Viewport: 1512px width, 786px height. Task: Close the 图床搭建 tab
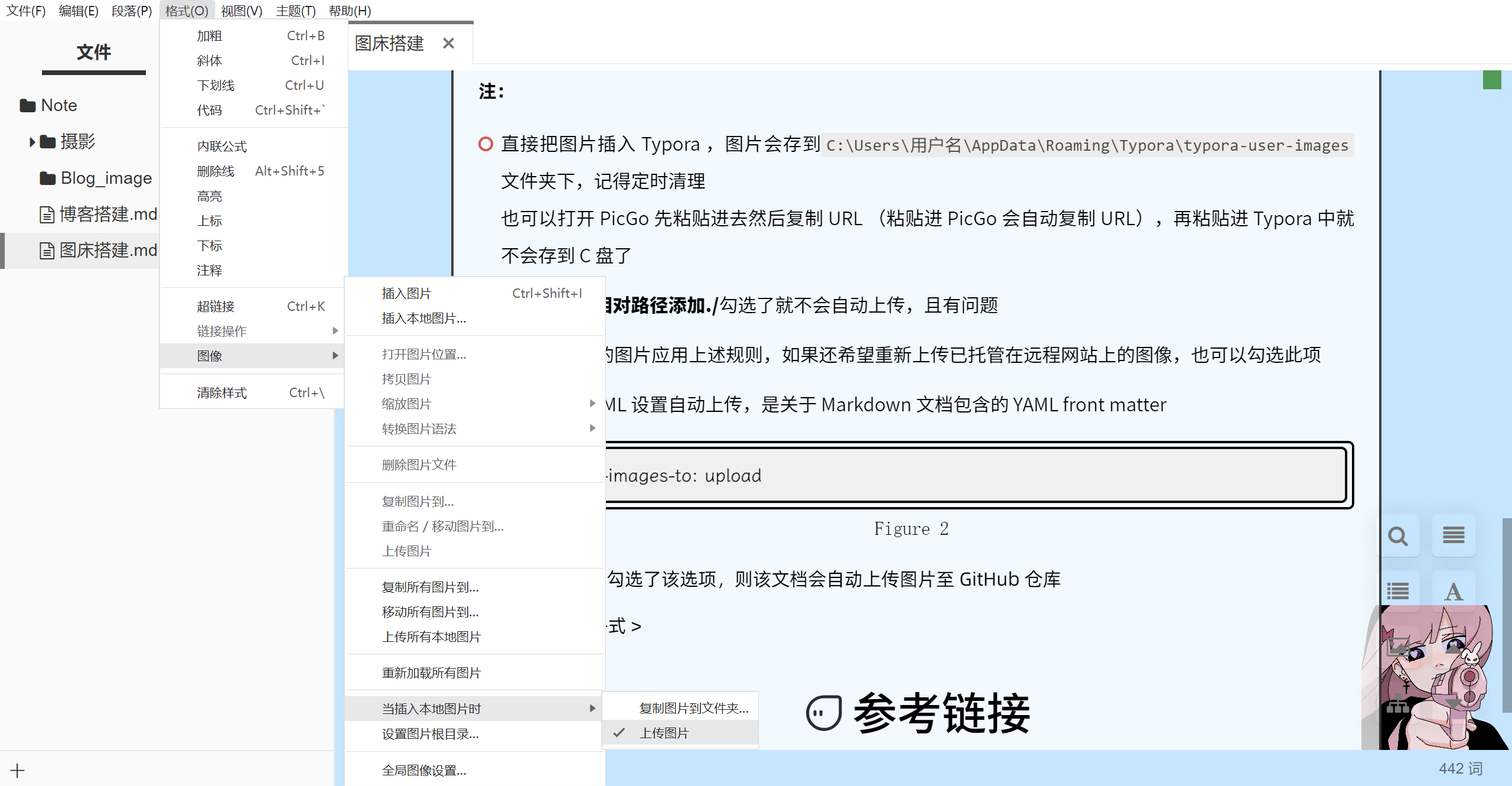coord(448,43)
